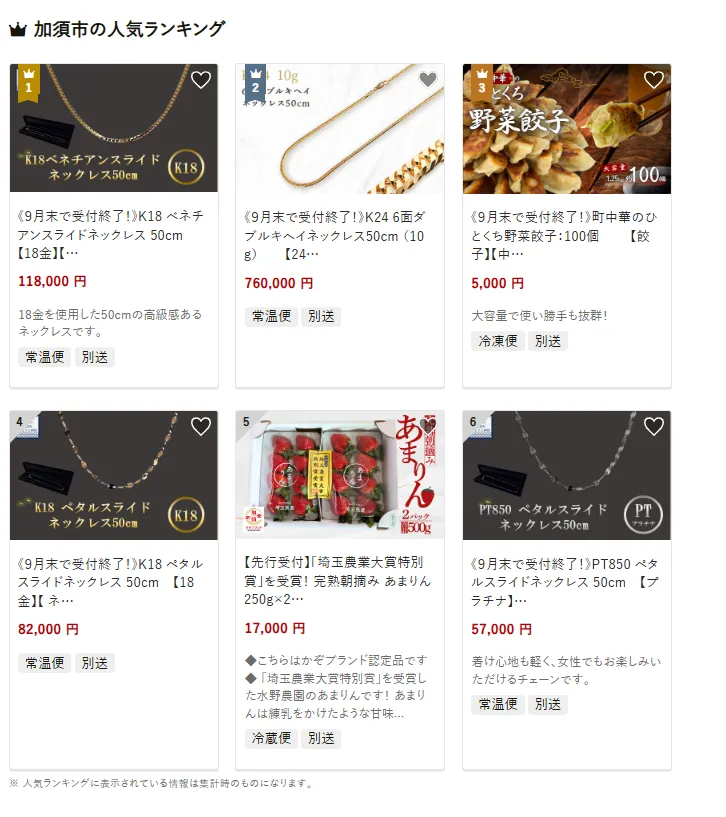Click the rank 1 crown badge
The width and height of the screenshot is (726, 817).
(29, 82)
